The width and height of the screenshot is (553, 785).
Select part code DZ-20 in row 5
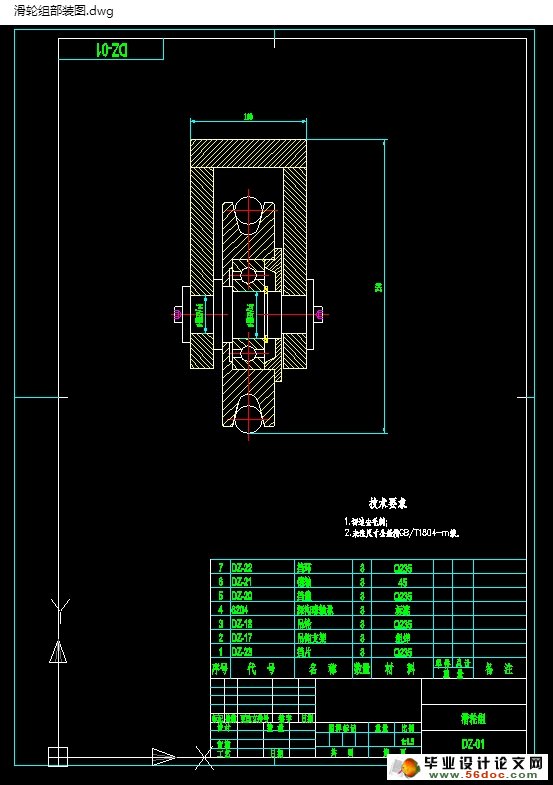click(242, 596)
